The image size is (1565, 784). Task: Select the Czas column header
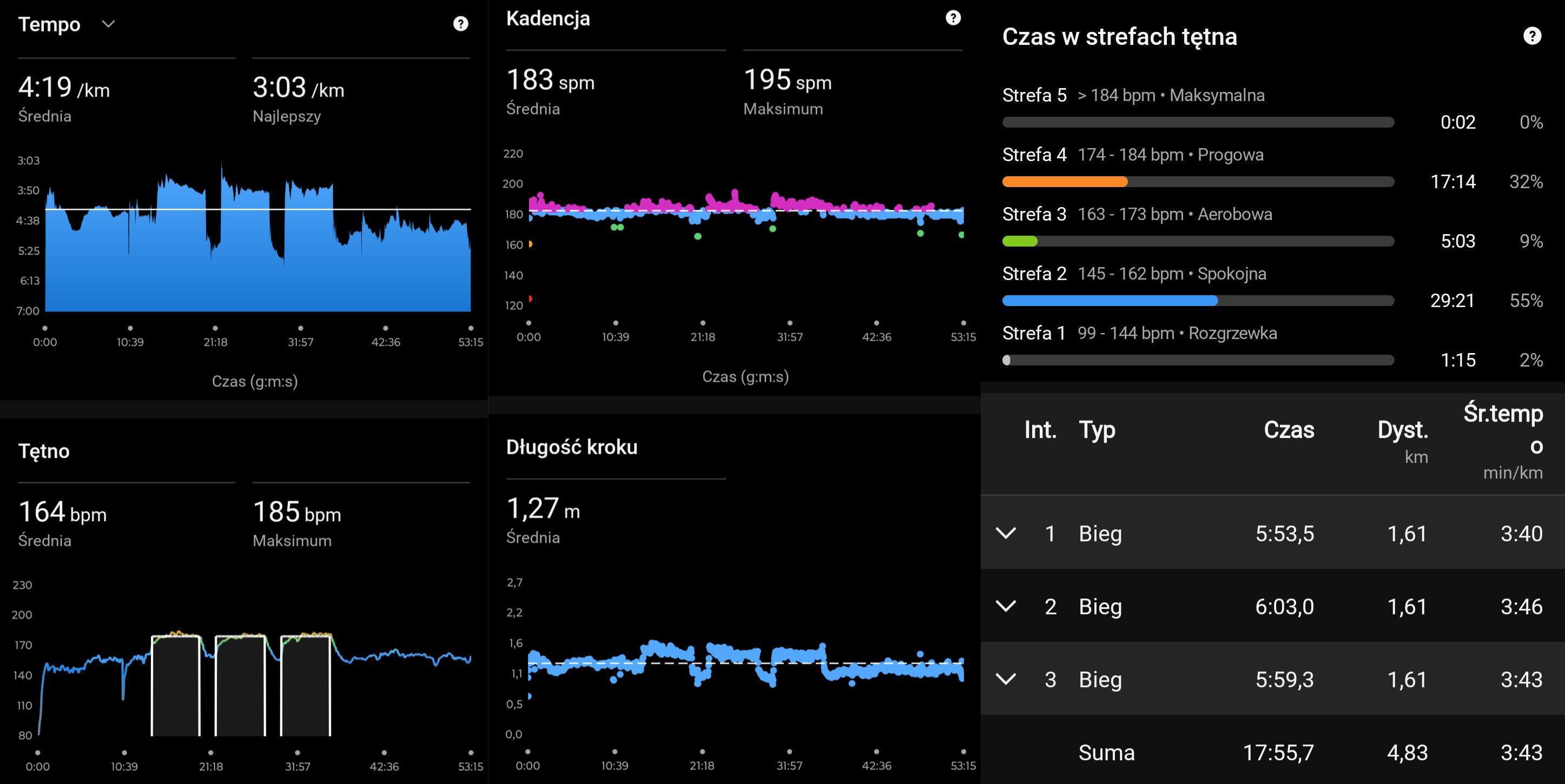pyautogui.click(x=1289, y=430)
